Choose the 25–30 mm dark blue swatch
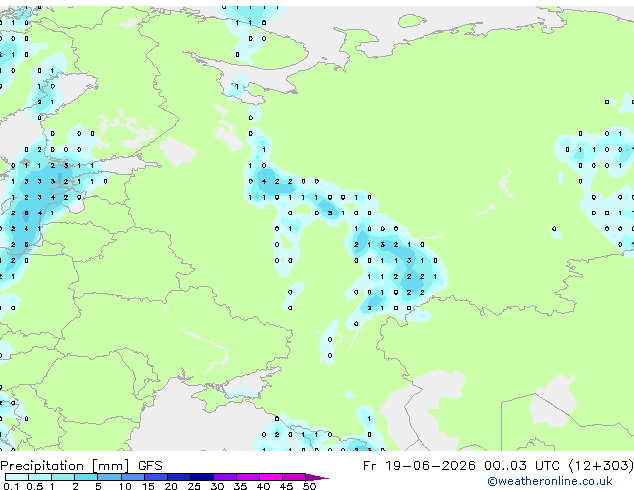Viewport: 634px width, 490px height. (x=202, y=477)
